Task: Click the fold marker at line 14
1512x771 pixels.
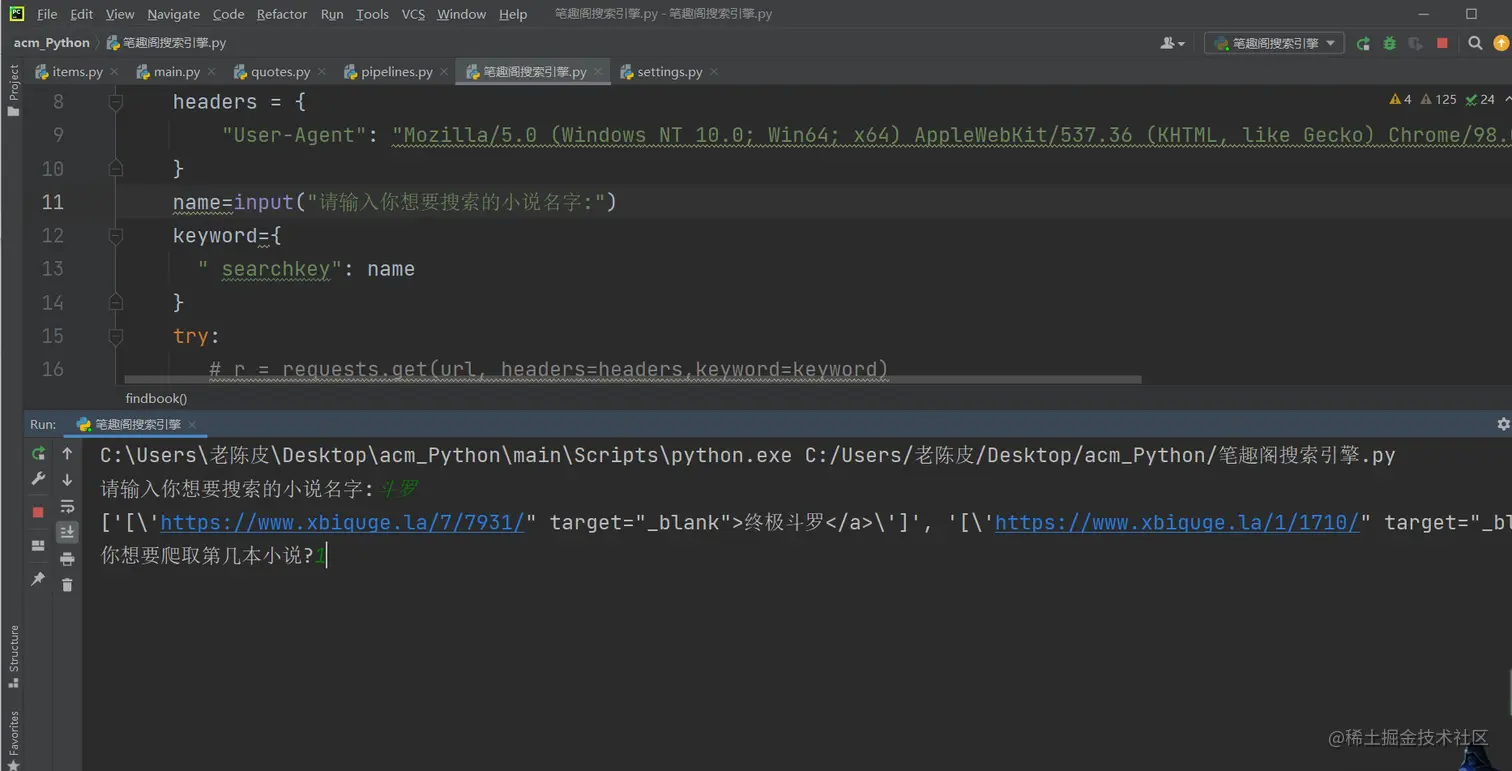Action: (116, 302)
